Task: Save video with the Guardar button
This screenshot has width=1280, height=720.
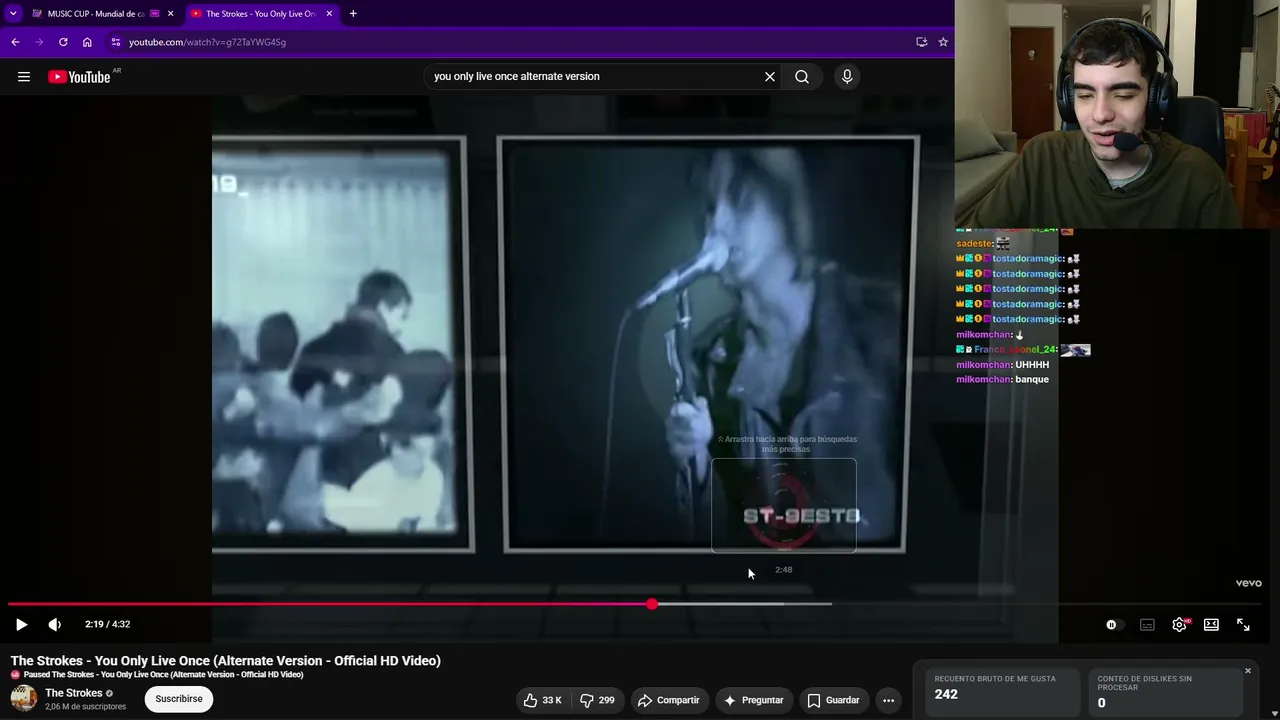Action: pyautogui.click(x=833, y=700)
